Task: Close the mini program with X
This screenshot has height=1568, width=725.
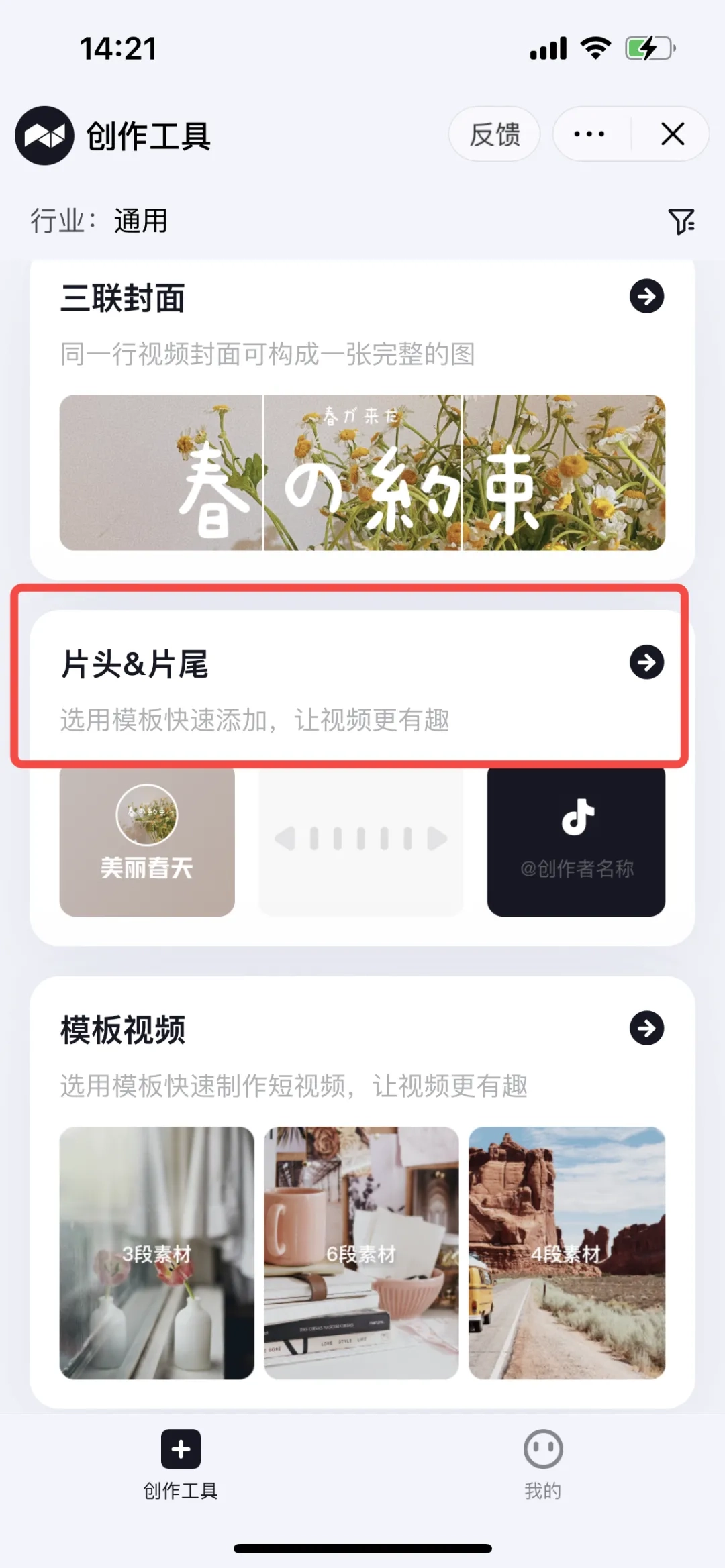Action: (x=672, y=134)
